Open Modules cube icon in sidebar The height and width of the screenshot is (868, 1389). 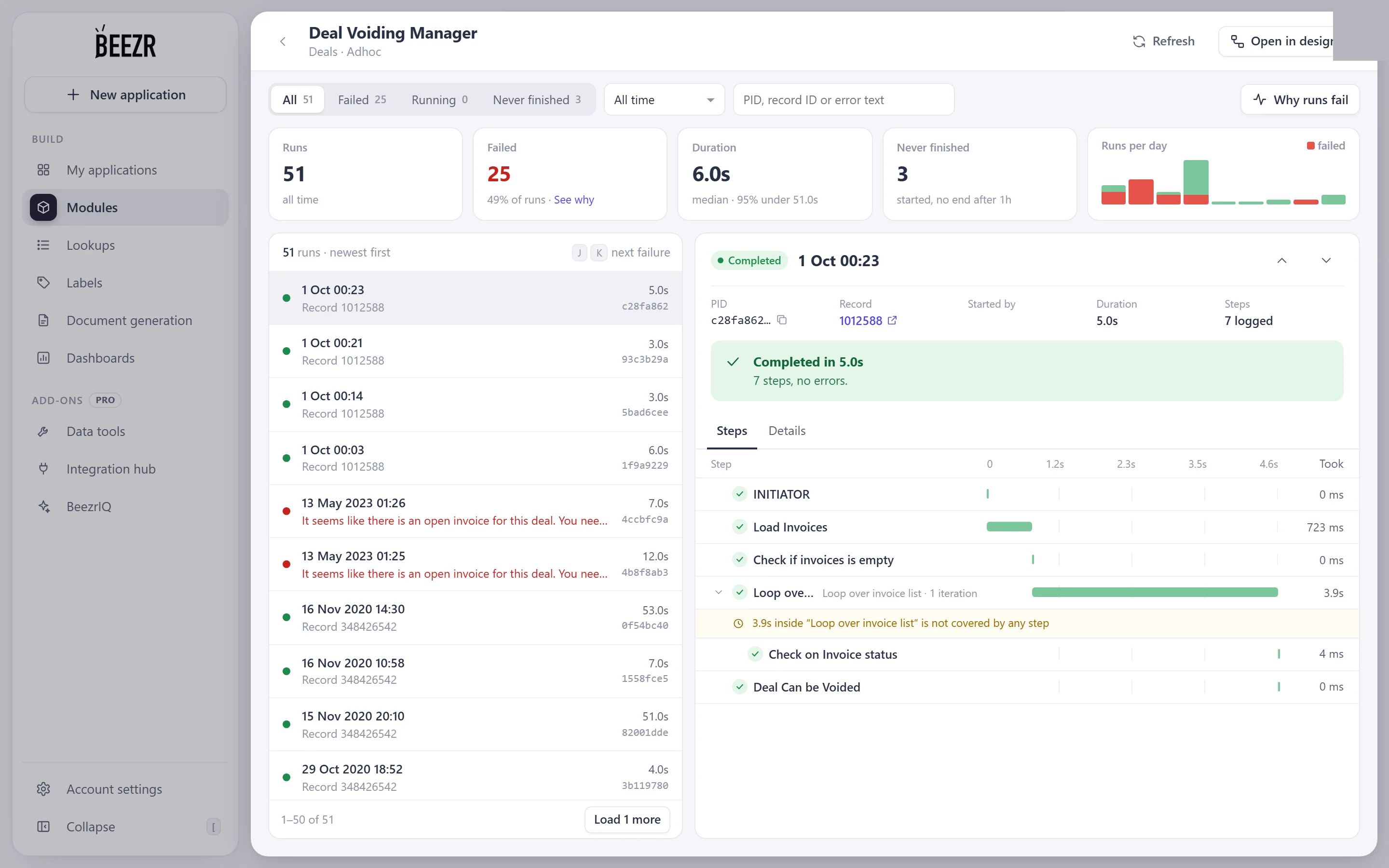coord(43,207)
